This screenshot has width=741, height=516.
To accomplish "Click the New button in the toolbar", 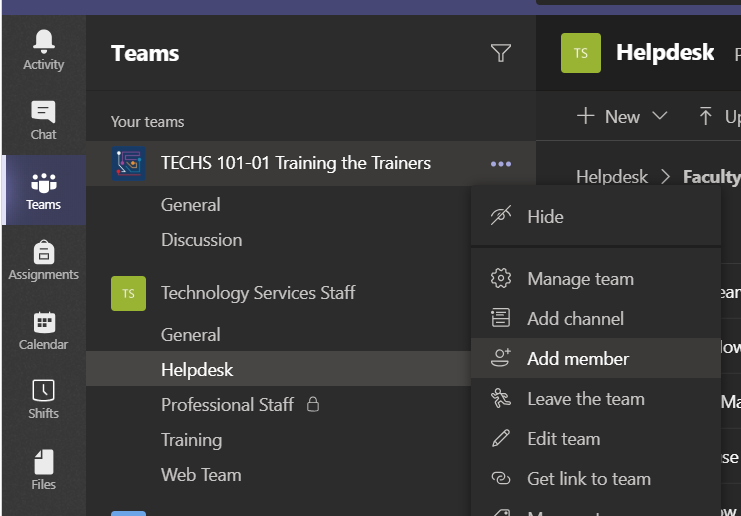I will click(622, 116).
